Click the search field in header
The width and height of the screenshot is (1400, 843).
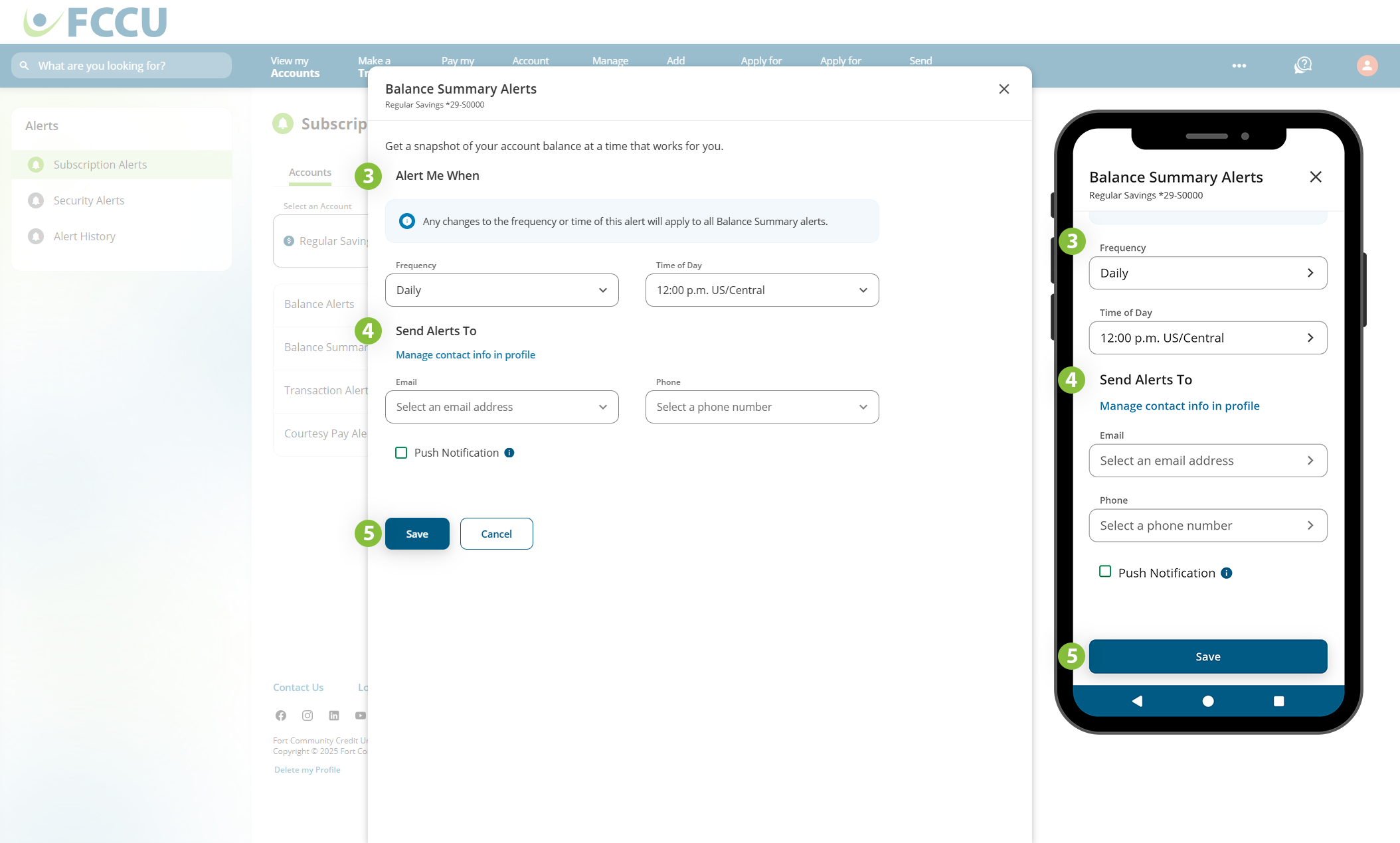(x=122, y=66)
